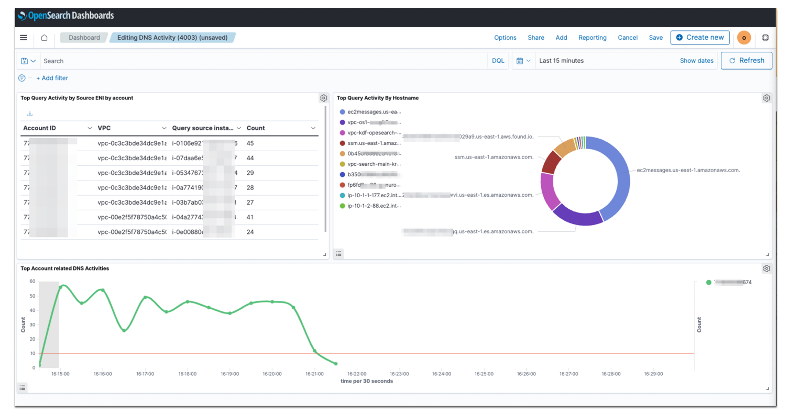Refresh the dashboard data
This screenshot has height=416, width=788.
click(747, 60)
